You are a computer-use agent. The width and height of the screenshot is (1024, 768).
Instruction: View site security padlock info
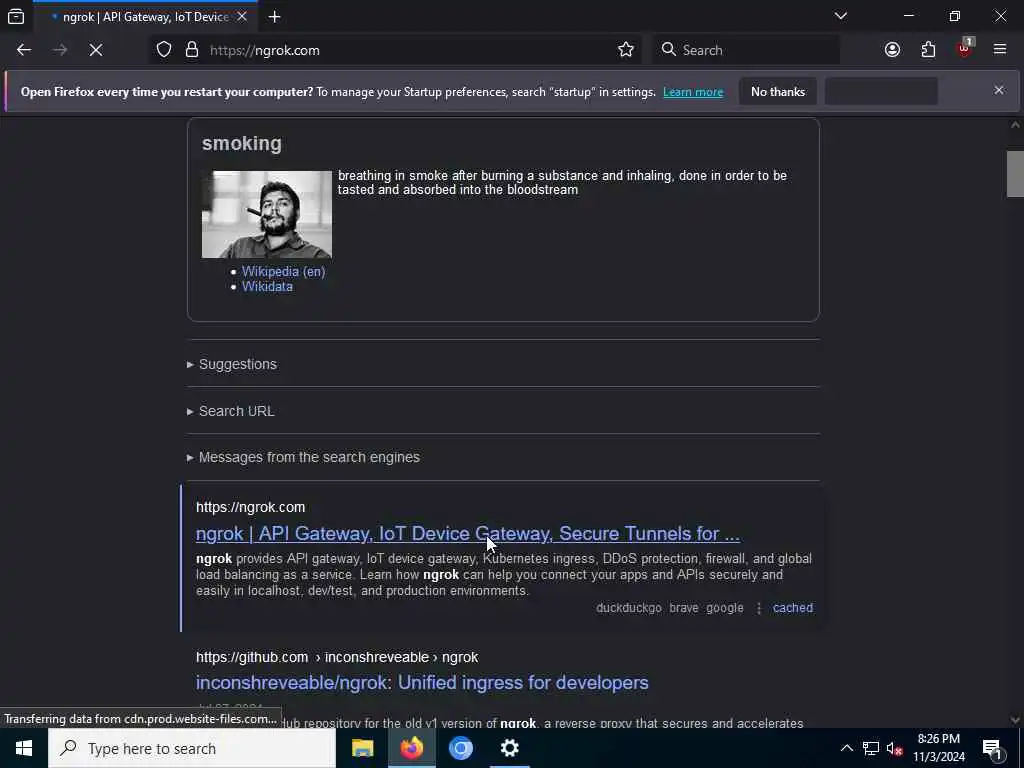(x=191, y=50)
